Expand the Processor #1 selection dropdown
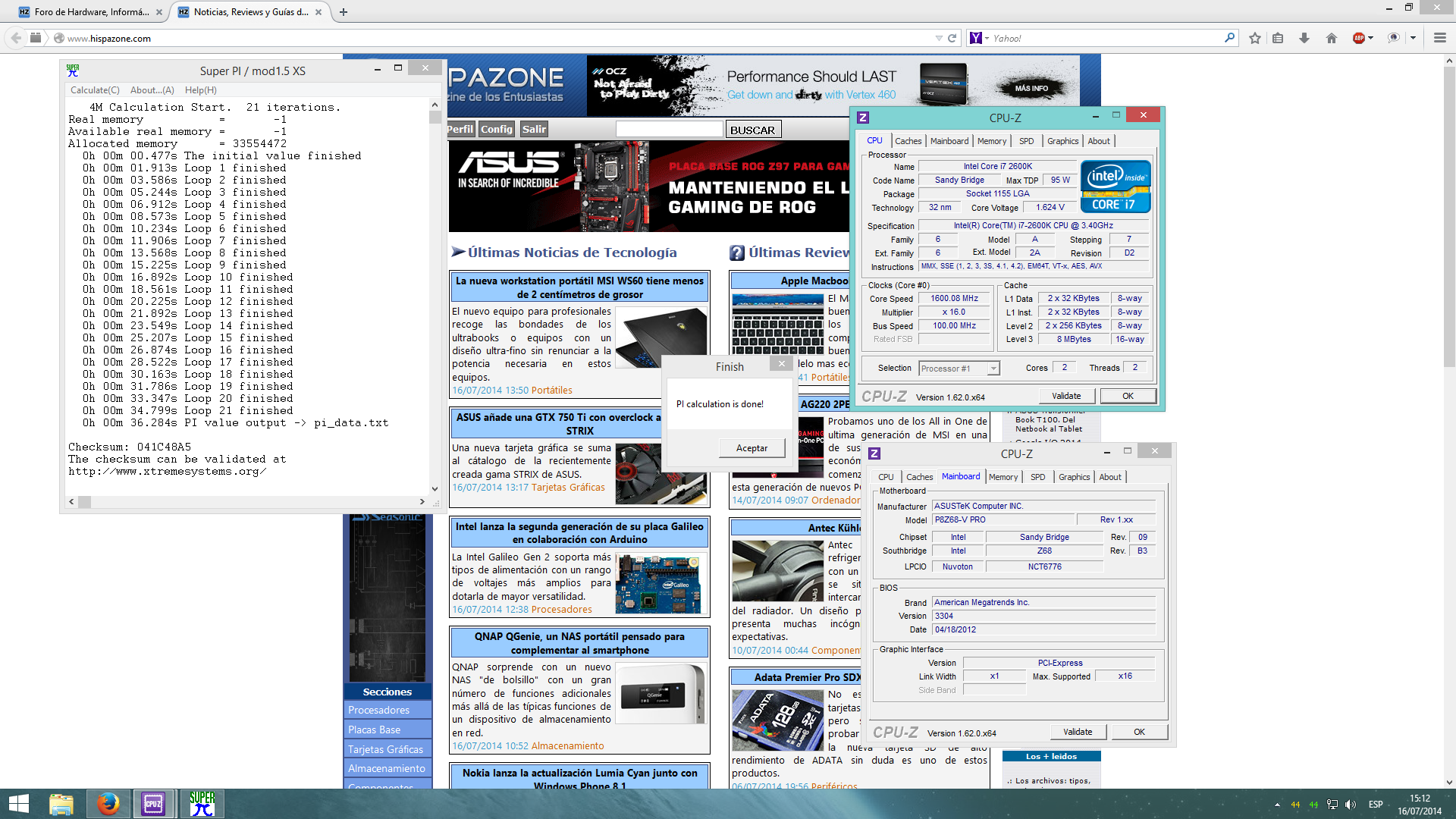The height and width of the screenshot is (819, 1456). coord(993,369)
